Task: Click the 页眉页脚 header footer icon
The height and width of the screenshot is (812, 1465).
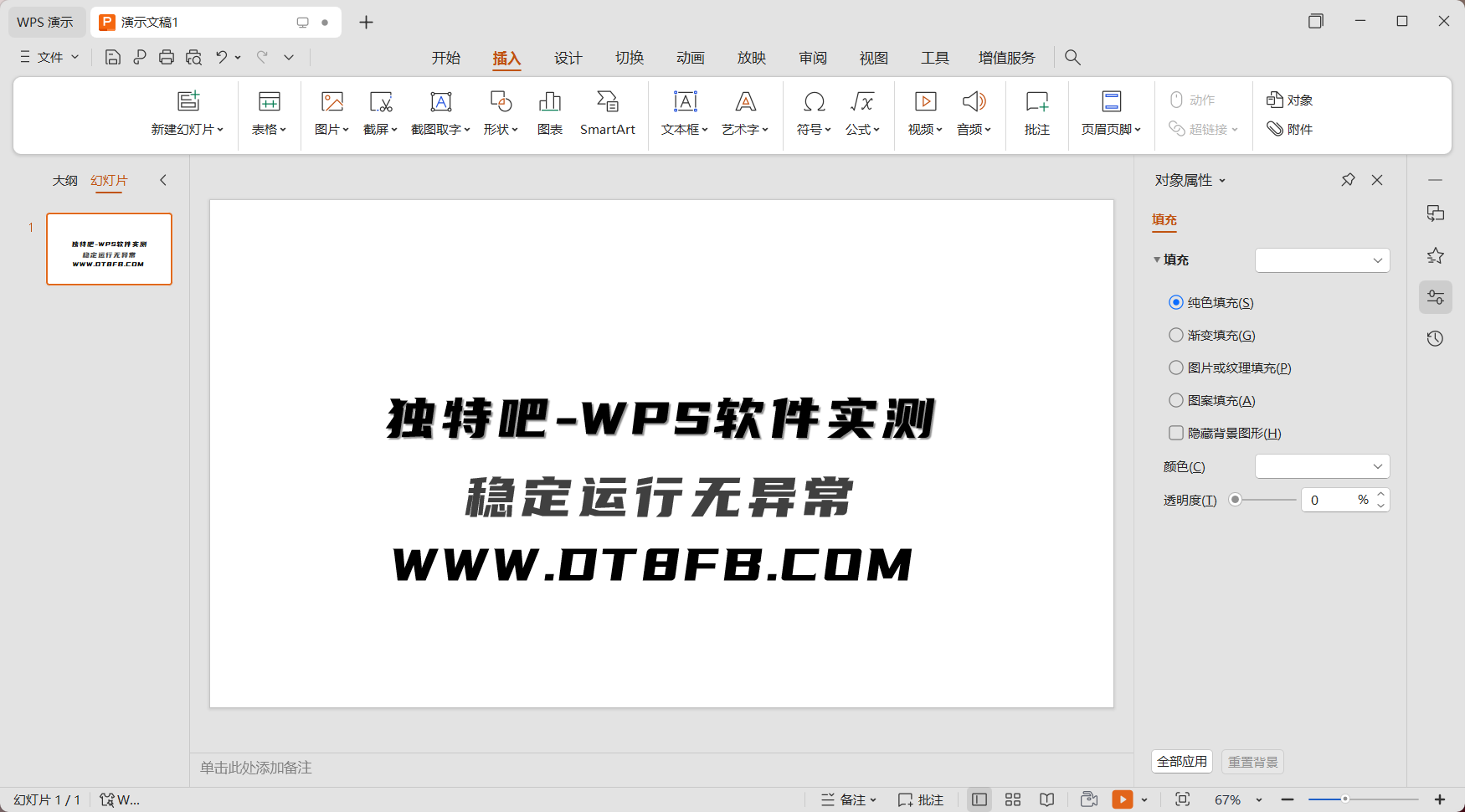Action: point(1111,101)
